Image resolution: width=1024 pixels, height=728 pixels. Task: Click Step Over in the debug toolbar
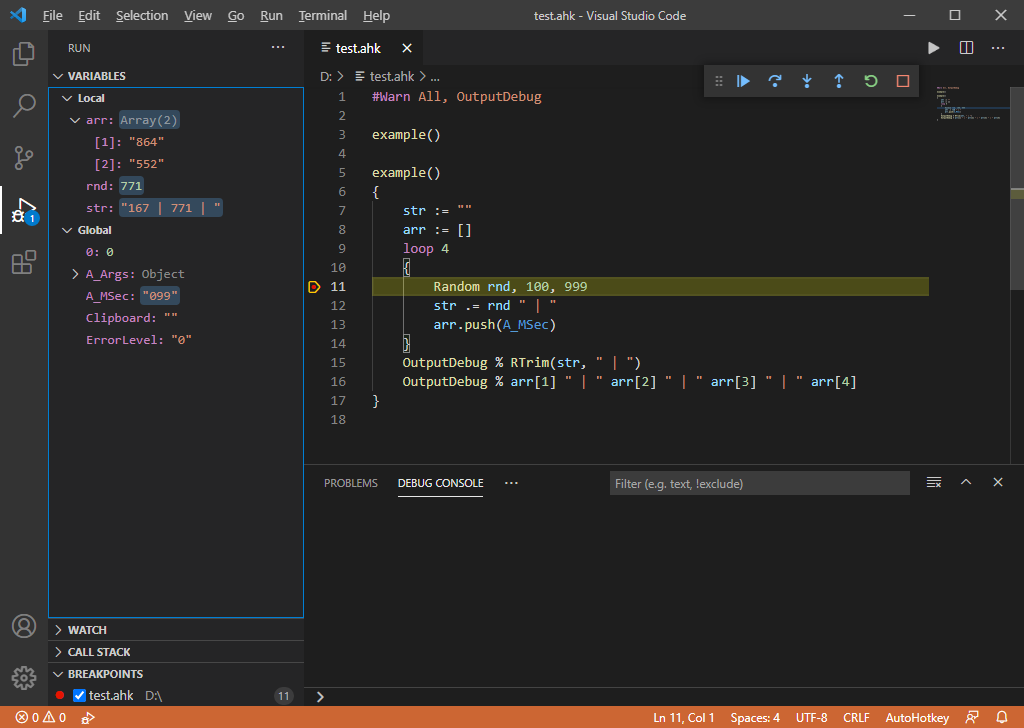[775, 81]
